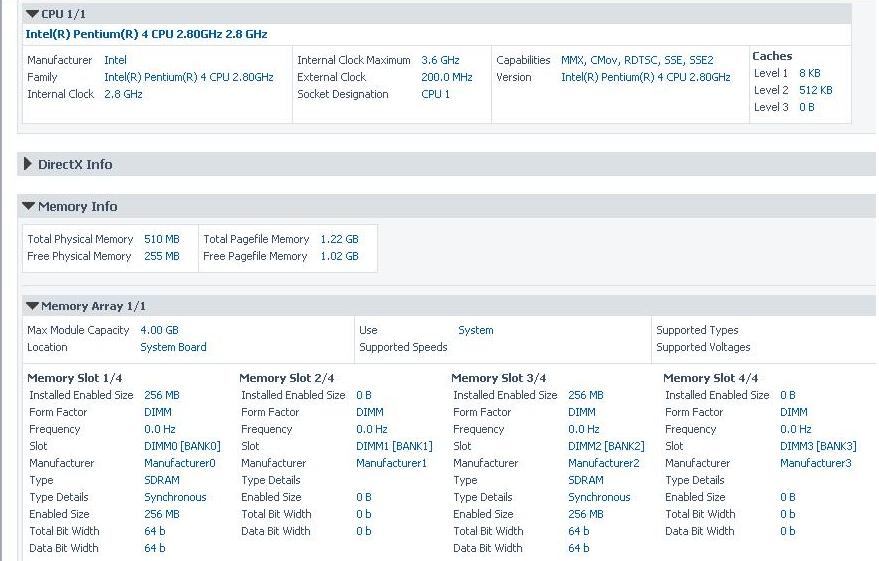Select Slot 2/4 Total Bit Width 0 b
The height and width of the screenshot is (561, 879).
(x=364, y=514)
